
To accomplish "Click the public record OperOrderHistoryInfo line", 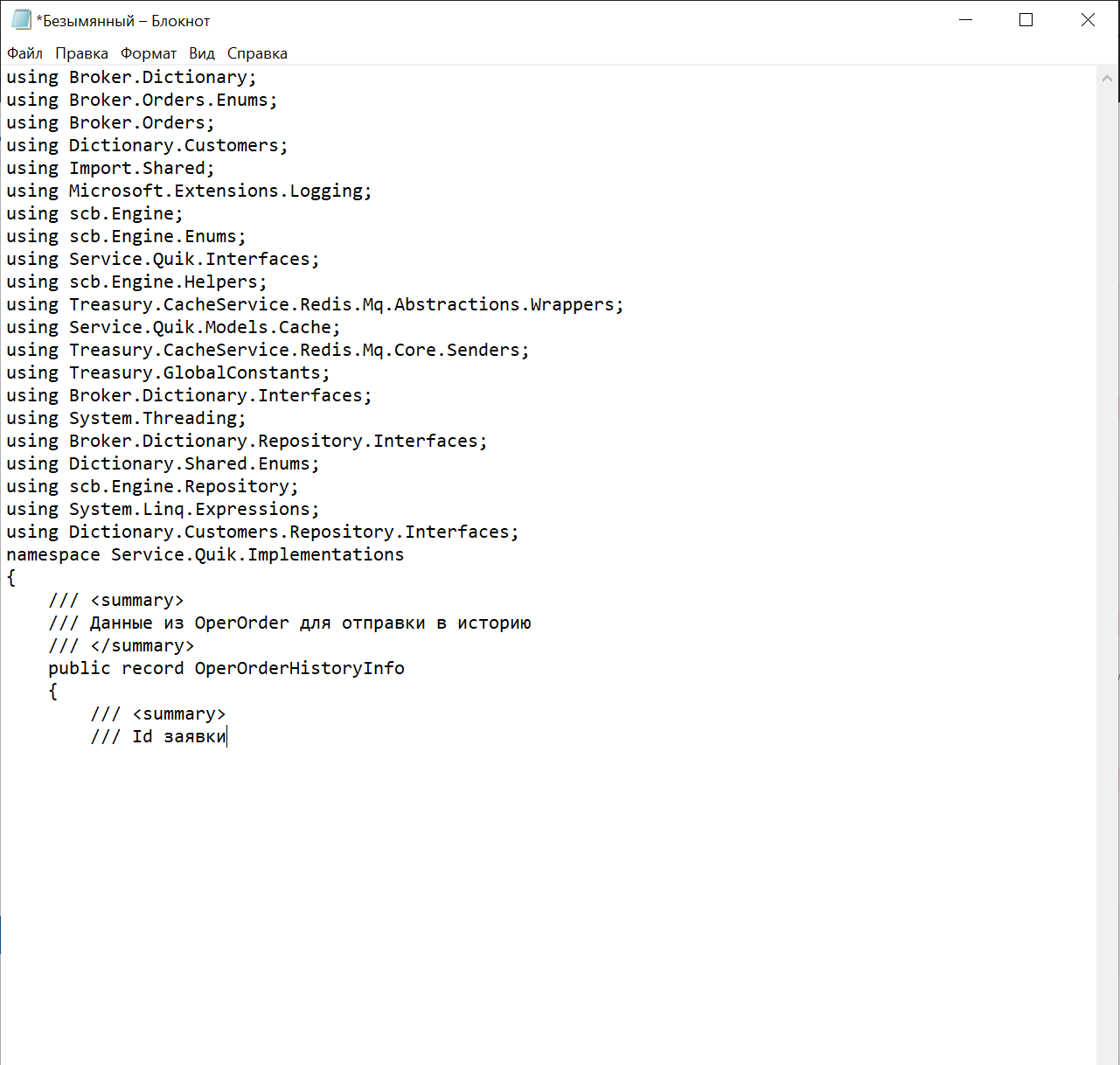I will coord(227,668).
